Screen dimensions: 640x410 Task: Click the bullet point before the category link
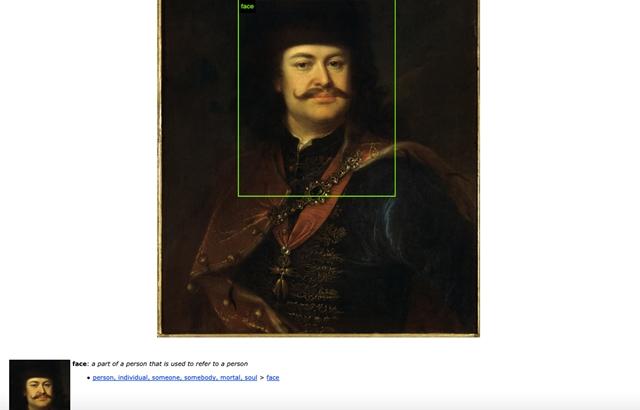point(88,378)
